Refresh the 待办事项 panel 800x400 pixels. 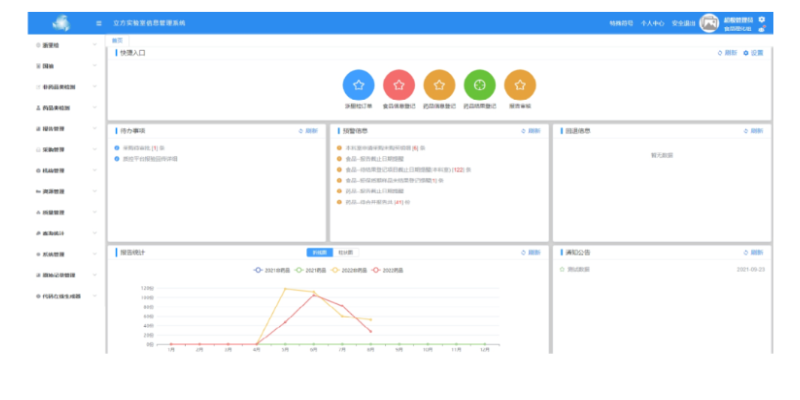tap(308, 131)
